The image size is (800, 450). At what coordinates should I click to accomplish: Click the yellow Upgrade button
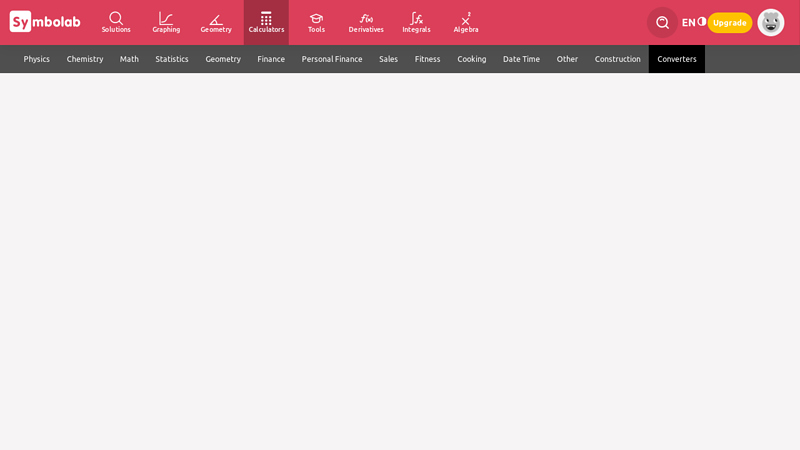click(730, 22)
